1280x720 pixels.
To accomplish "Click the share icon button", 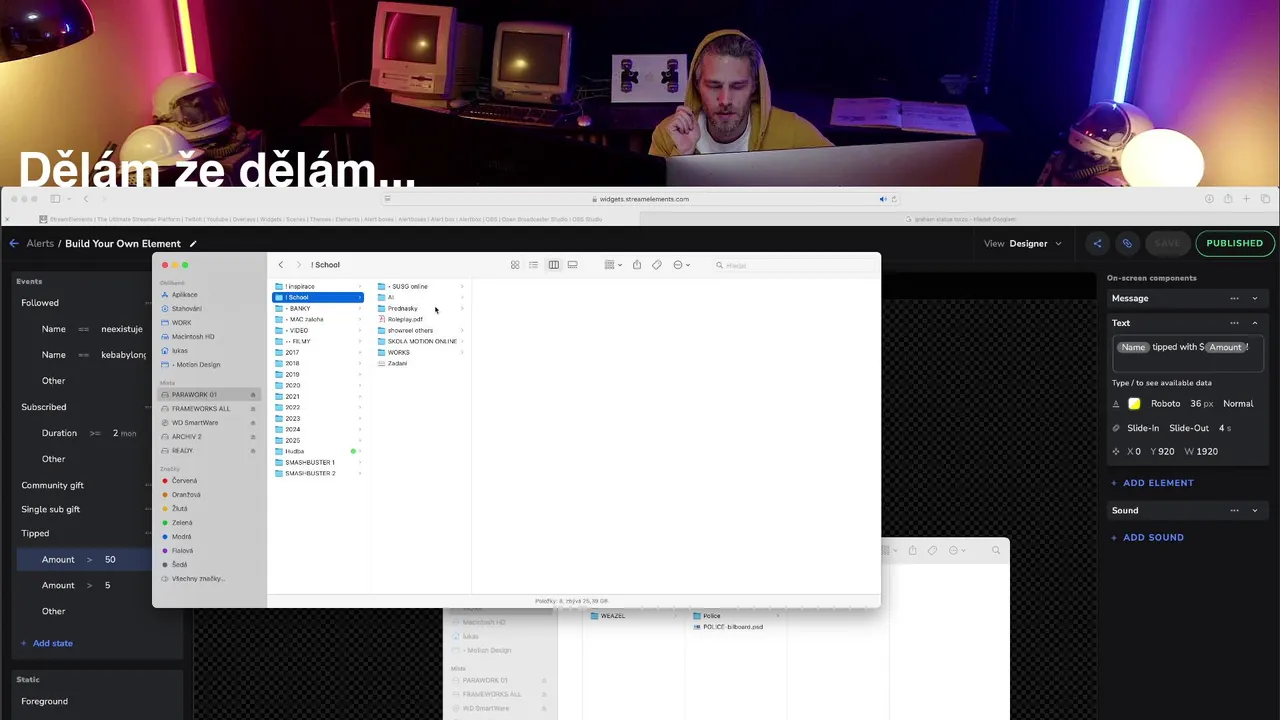I will (1097, 243).
